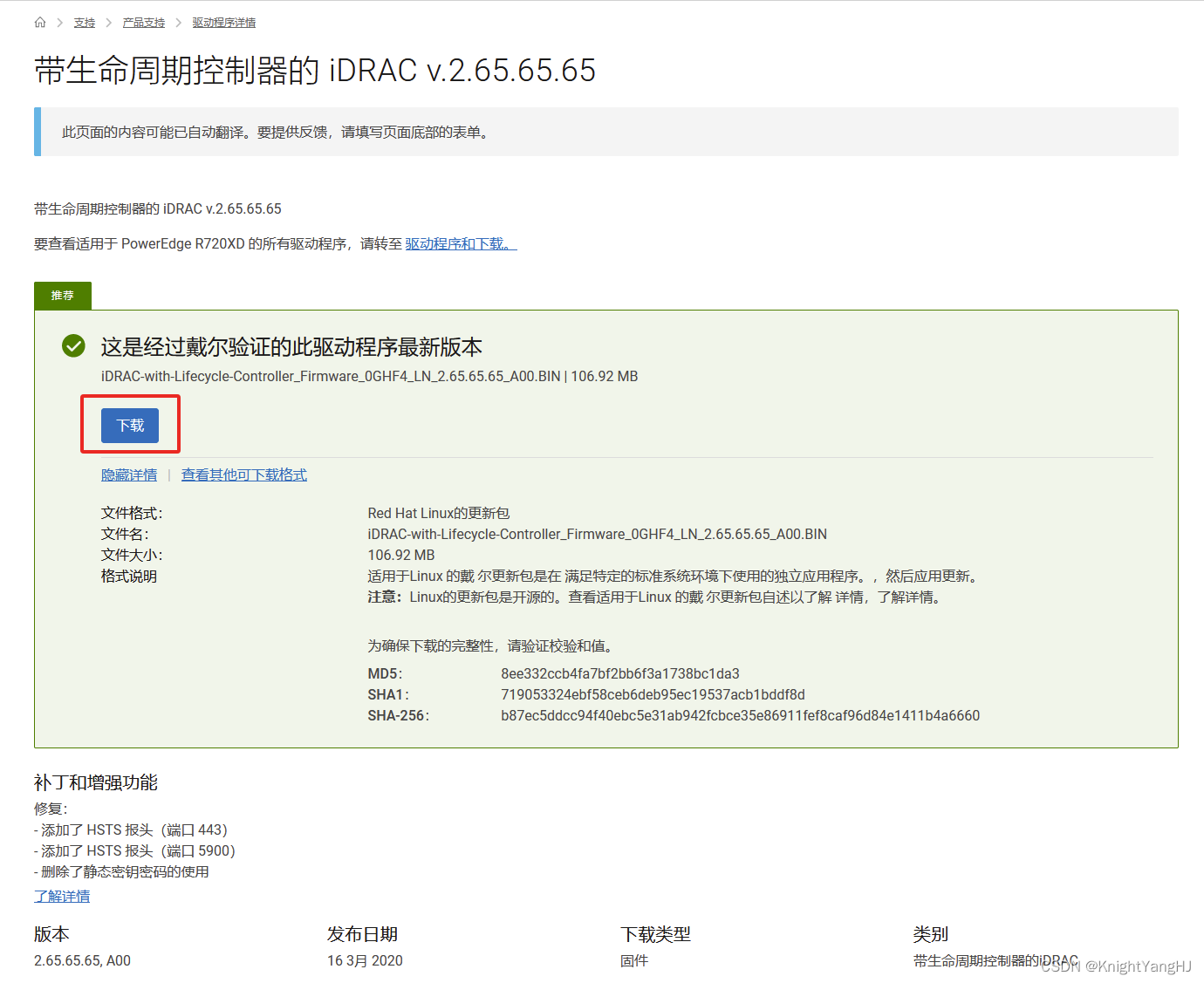Select the green 推荐 tab label
The image size is (1204, 983).
coord(63,296)
